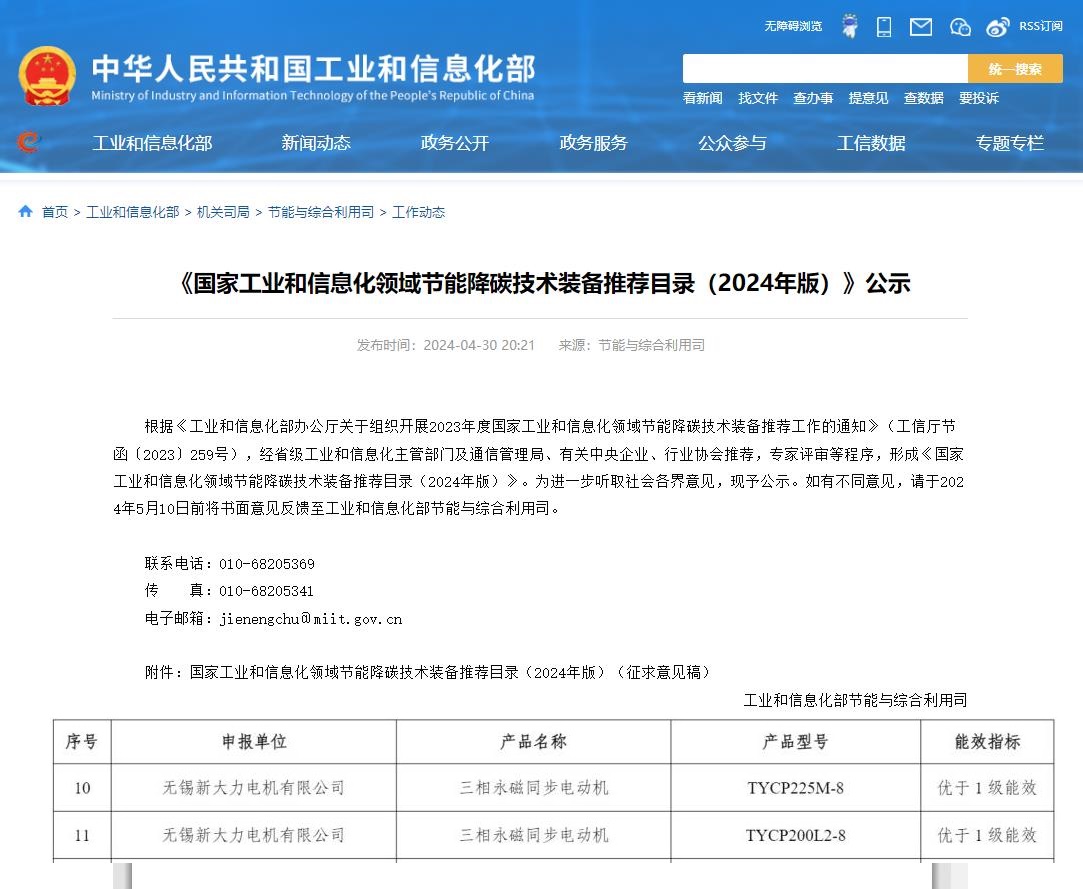Screen dimensions: 1083x889
Task: Open the 政务公开 navigation menu
Action: click(x=454, y=143)
